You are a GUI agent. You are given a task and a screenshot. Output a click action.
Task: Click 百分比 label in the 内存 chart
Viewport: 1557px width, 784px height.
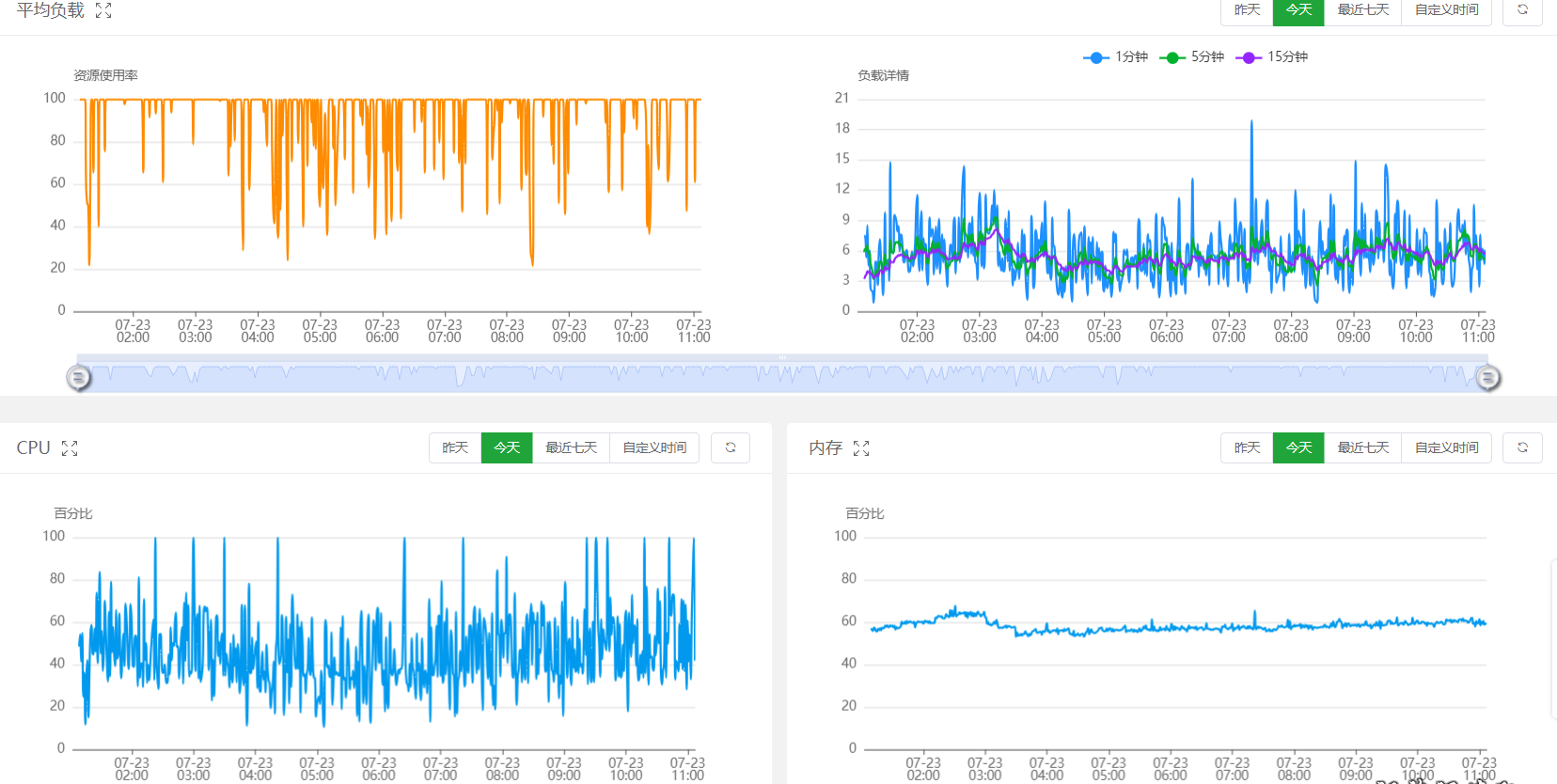(x=865, y=513)
